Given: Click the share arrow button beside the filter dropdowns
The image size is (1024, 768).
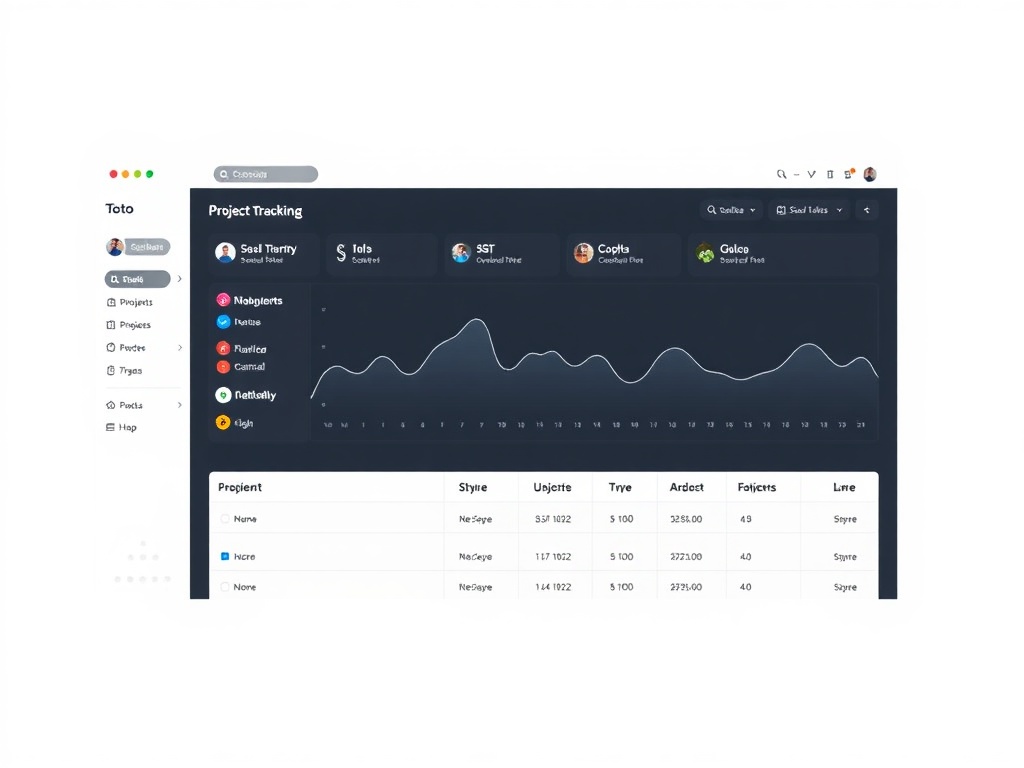Looking at the screenshot, I should coord(866,210).
